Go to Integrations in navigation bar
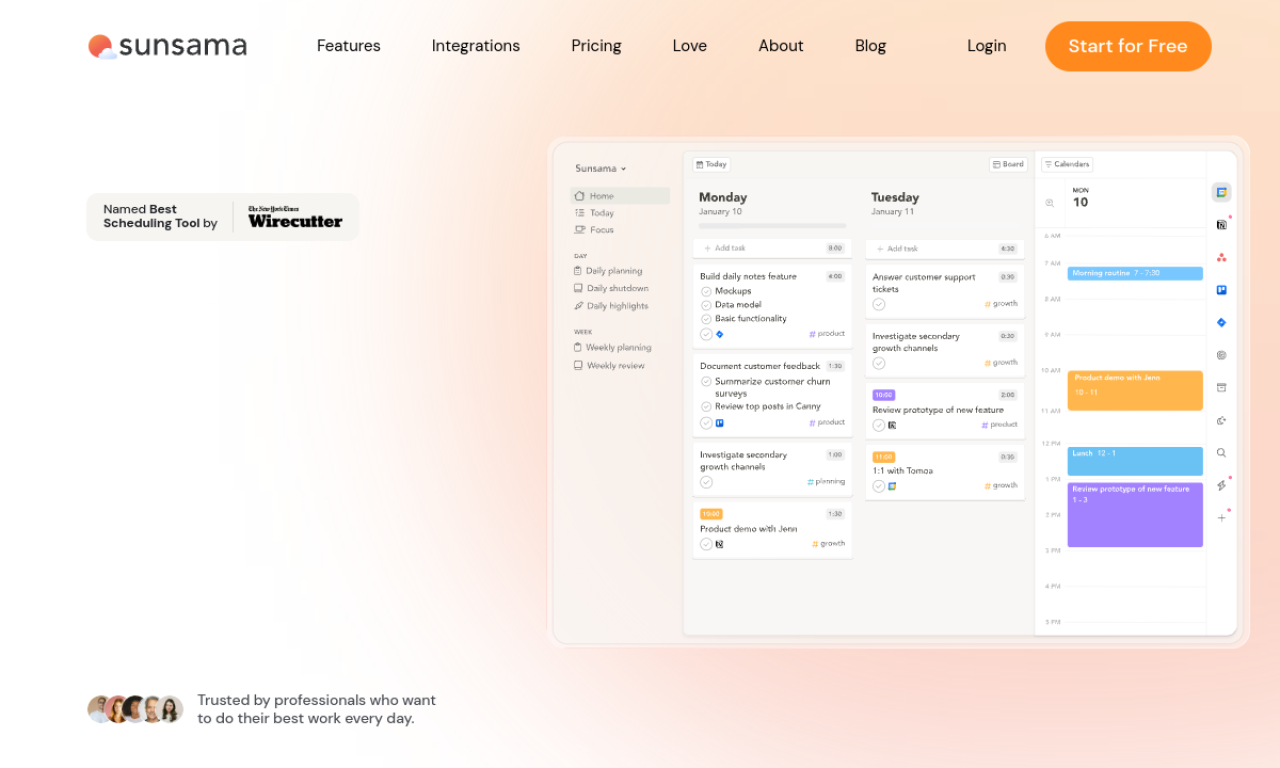The width and height of the screenshot is (1280, 768). [x=475, y=46]
